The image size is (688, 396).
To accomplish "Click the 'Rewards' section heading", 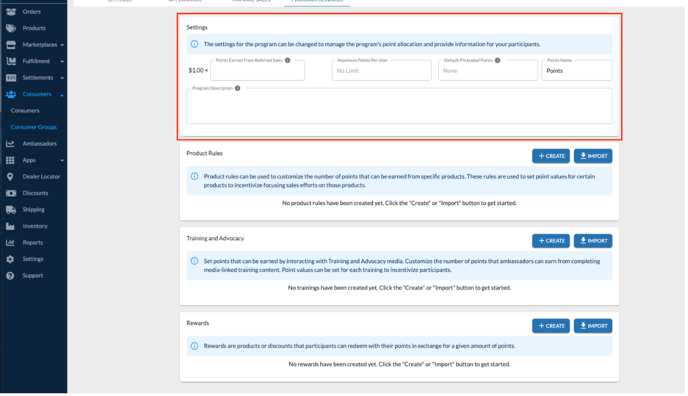I will 197,323.
